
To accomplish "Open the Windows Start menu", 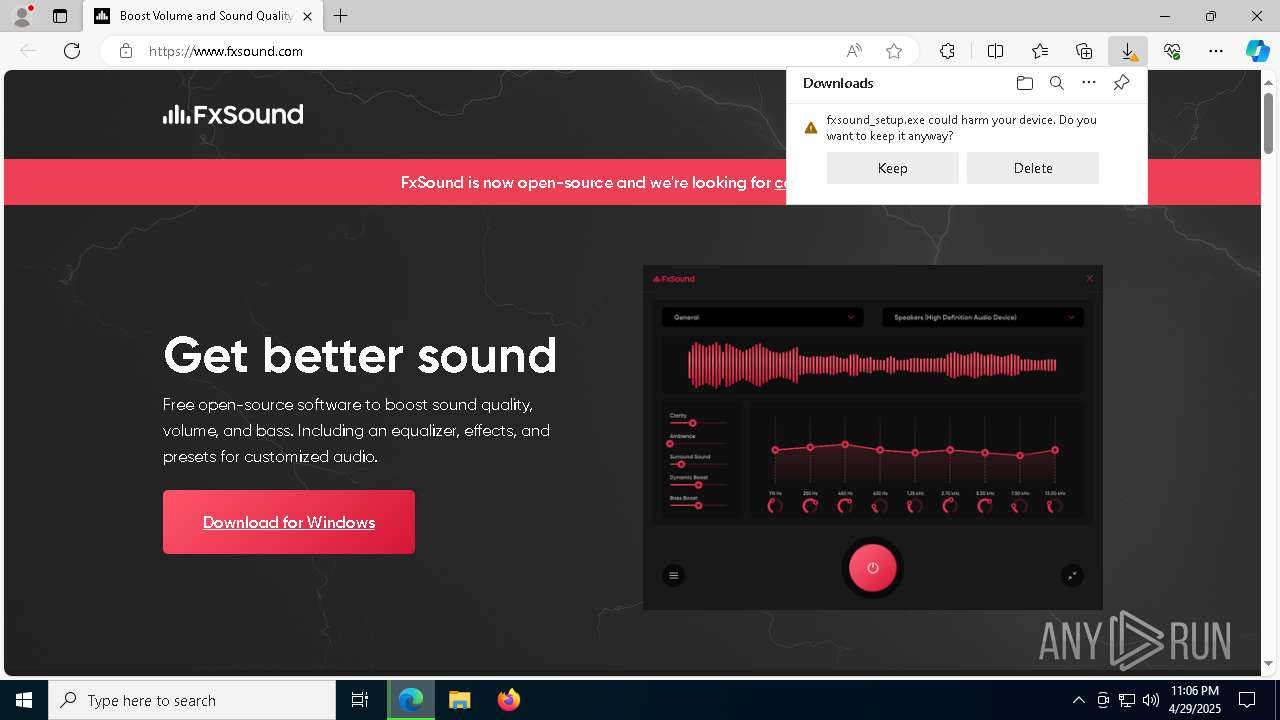I will [24, 700].
